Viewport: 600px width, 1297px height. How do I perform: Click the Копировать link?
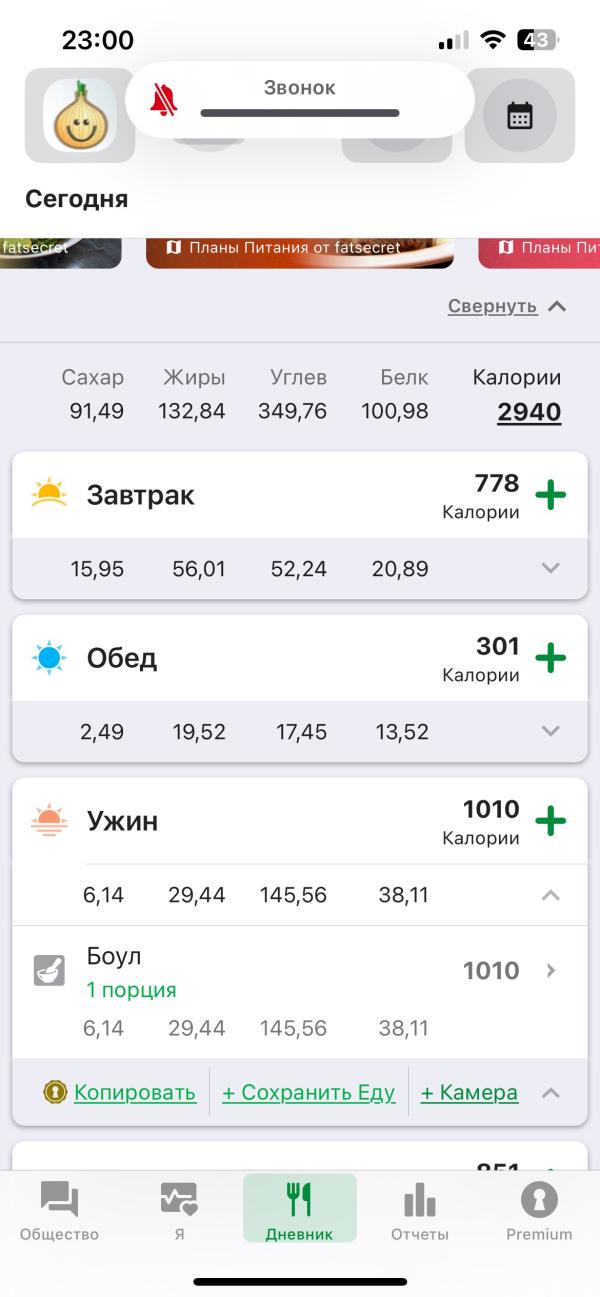[x=135, y=1092]
